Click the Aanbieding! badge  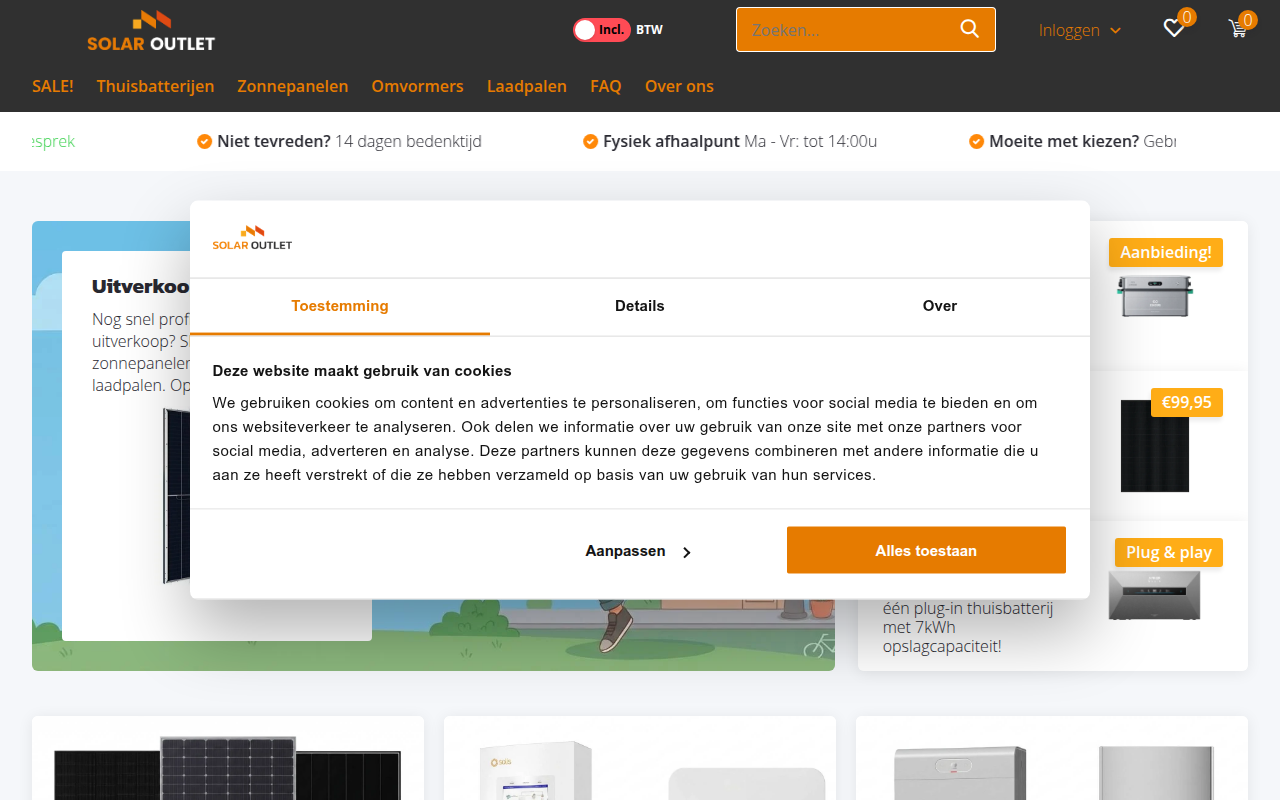[x=1166, y=252]
